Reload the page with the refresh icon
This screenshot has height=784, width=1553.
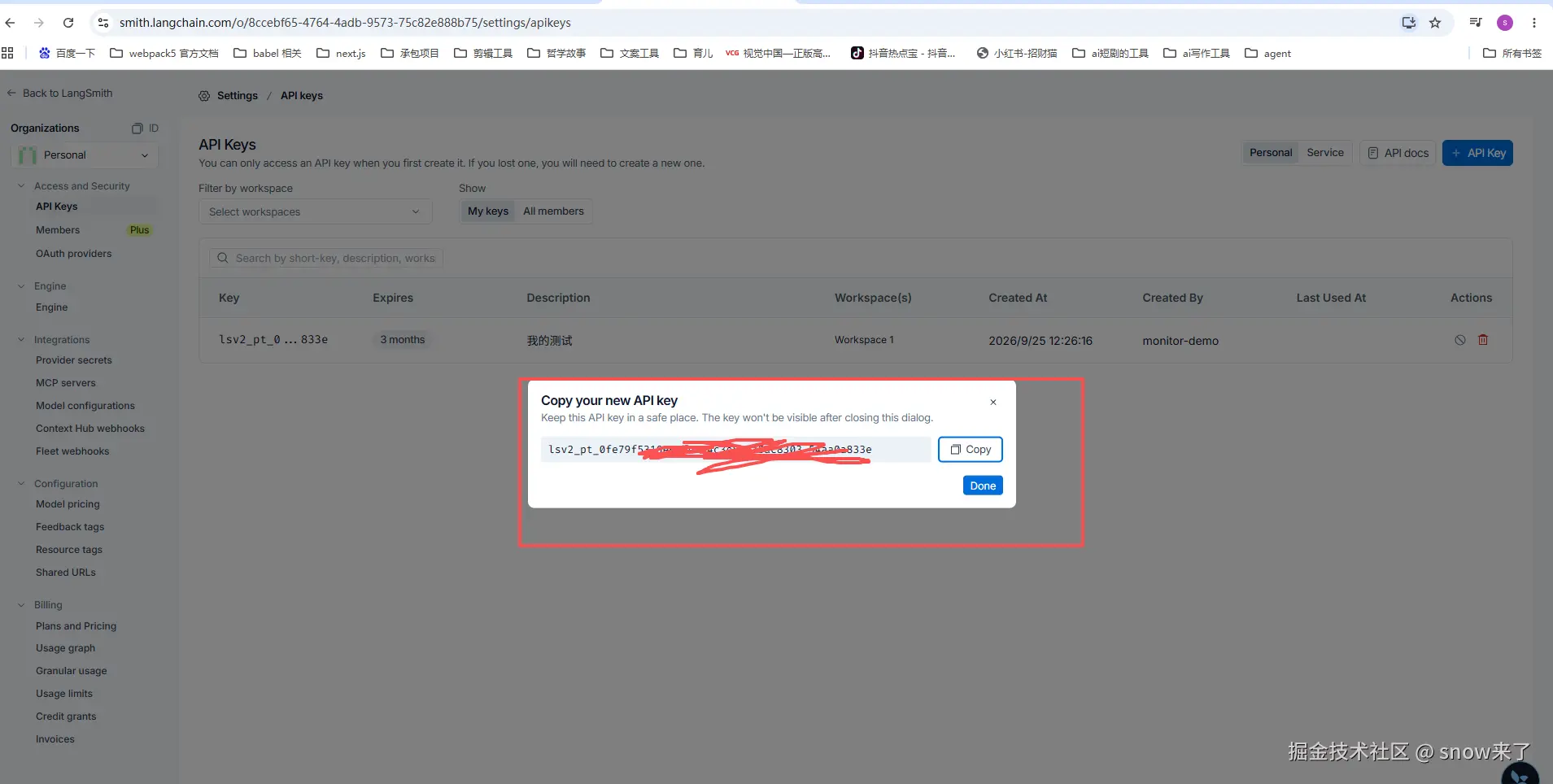tap(68, 23)
